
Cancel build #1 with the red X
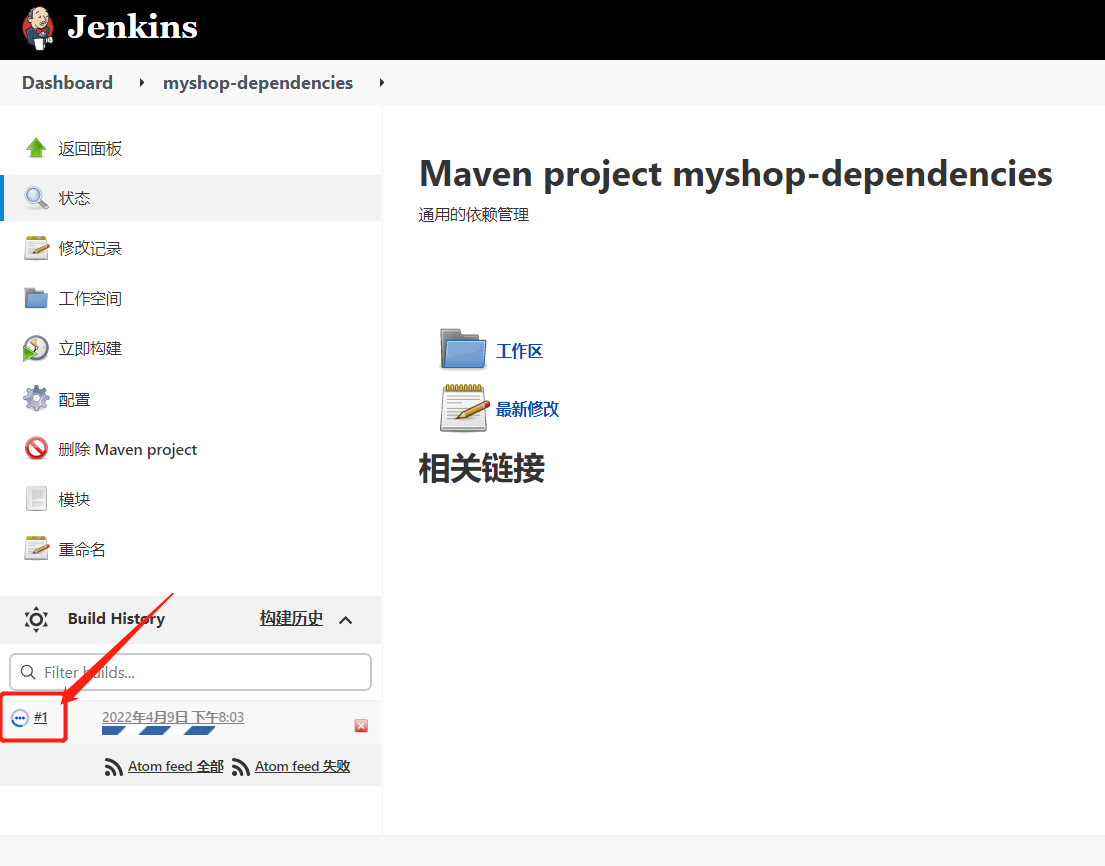(361, 726)
